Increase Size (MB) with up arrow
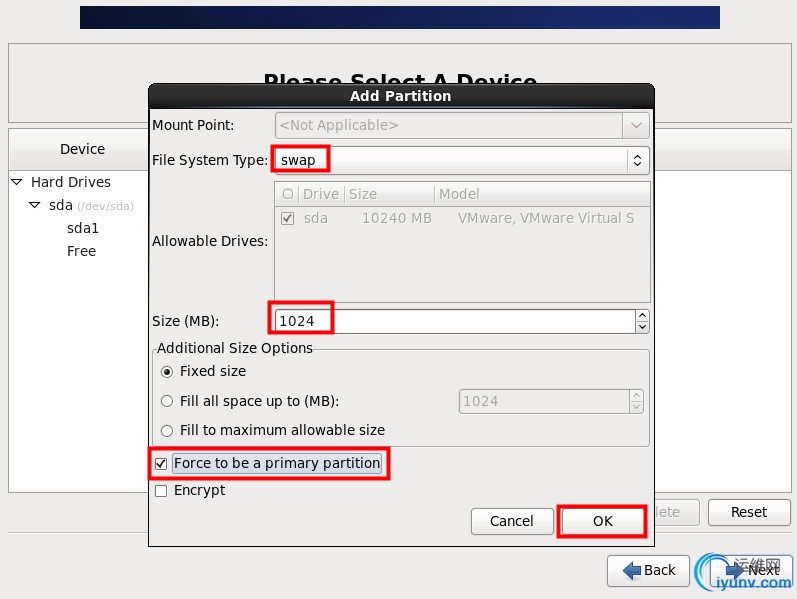Viewport: 797px width, 599px height. pyautogui.click(x=642, y=316)
